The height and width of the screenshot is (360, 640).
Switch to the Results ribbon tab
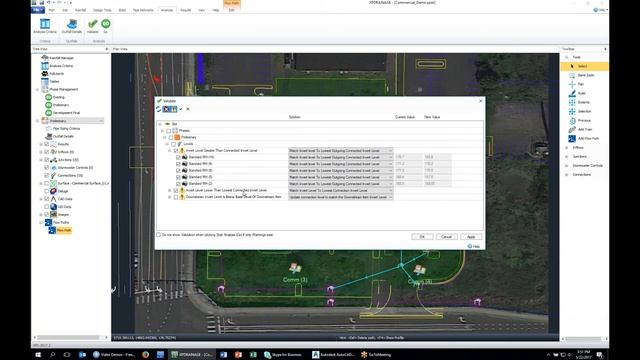pyautogui.click(x=185, y=10)
